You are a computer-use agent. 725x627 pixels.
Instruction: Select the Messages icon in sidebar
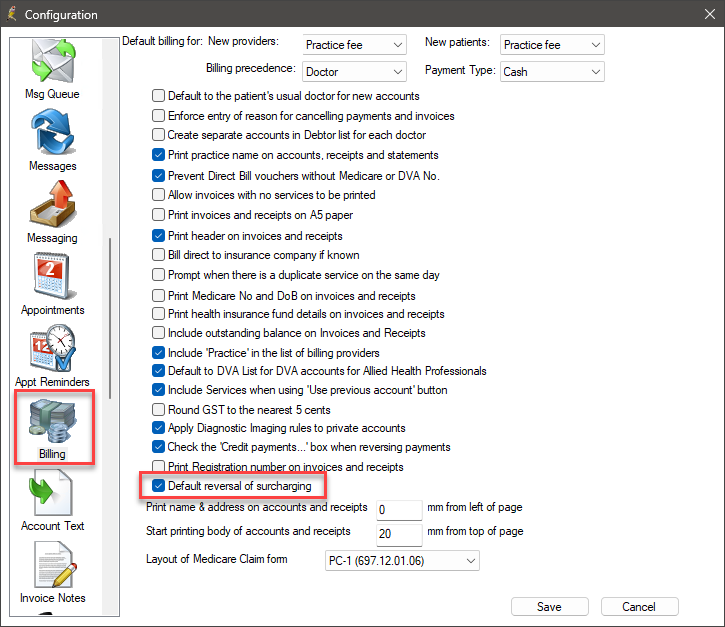coord(52,134)
